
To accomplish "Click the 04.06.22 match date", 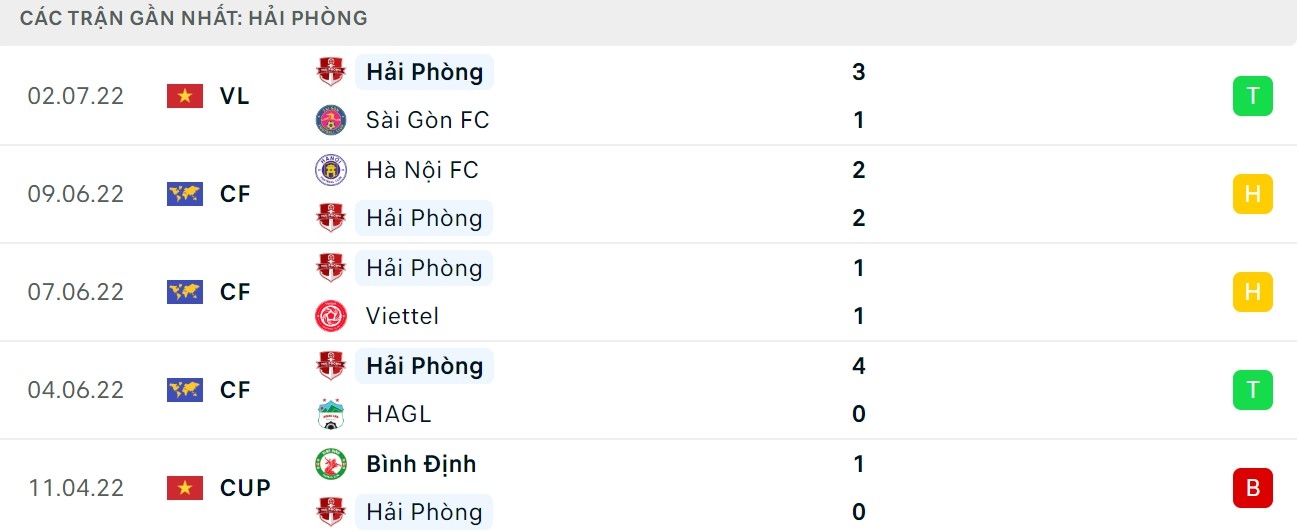I will pos(76,390).
